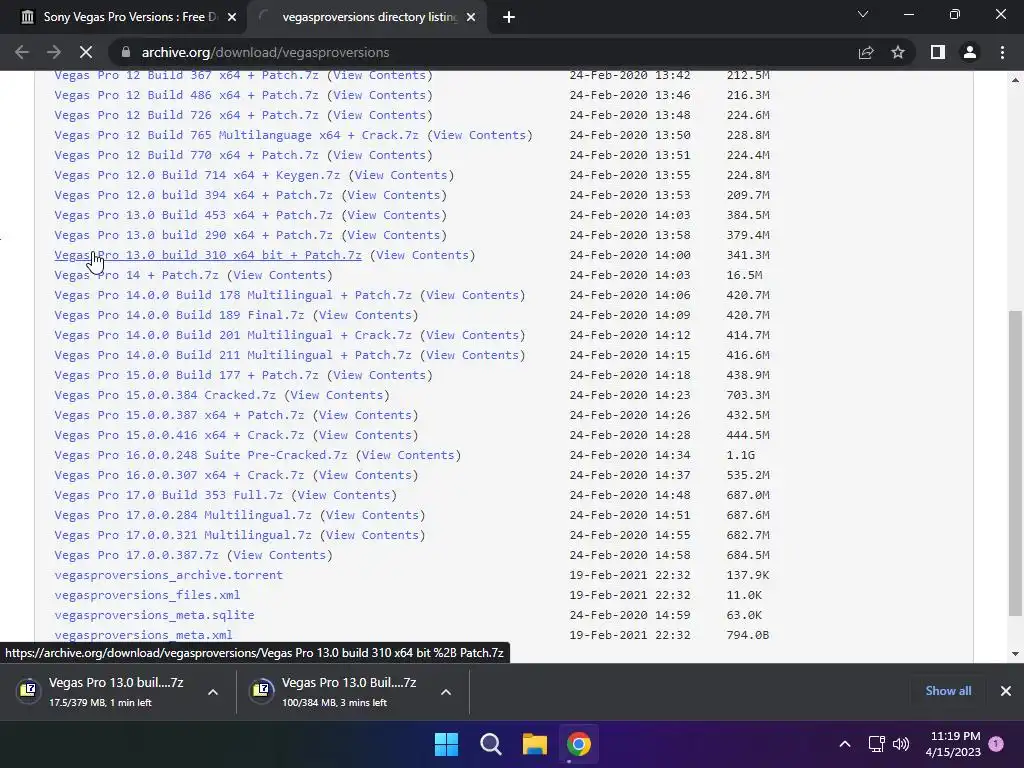Image resolution: width=1024 pixels, height=768 pixels.
Task: Click the network icon in system tray
Action: click(876, 744)
